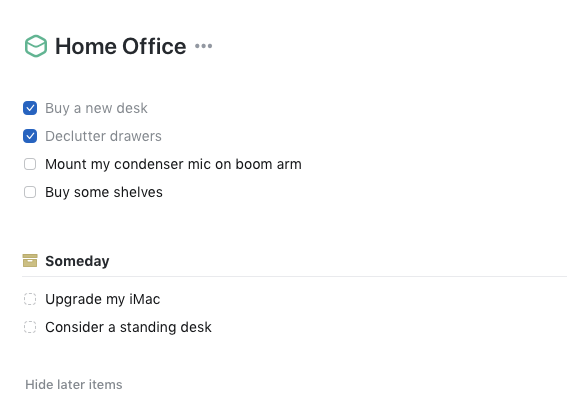Image resolution: width=567 pixels, height=416 pixels.
Task: Click the Home Office project title
Action: tap(120, 46)
